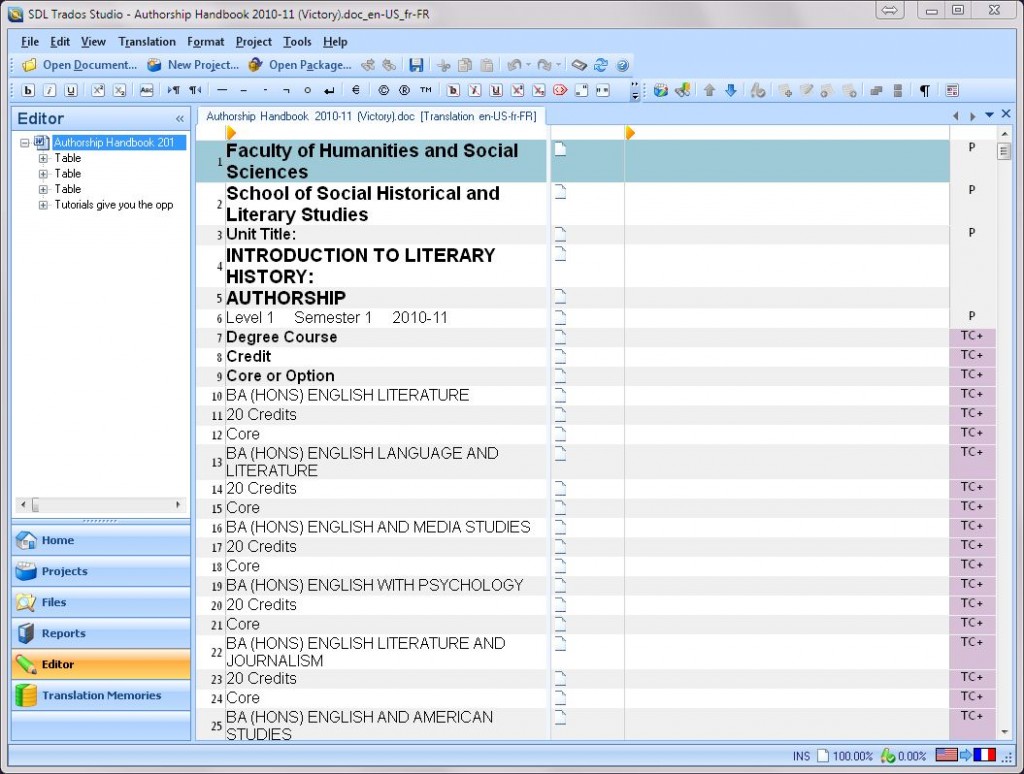Click the vertical scrollbar thumb of the editor

click(1004, 151)
